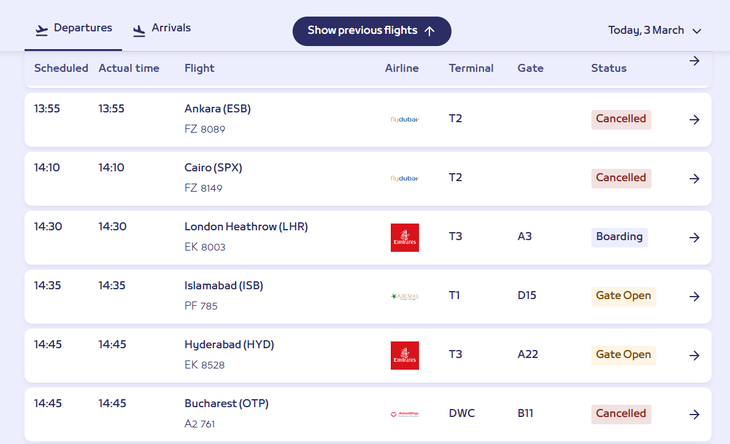730x444 pixels.
Task: Open the Bucharest (OTP) flight entry
Action: tap(226, 404)
